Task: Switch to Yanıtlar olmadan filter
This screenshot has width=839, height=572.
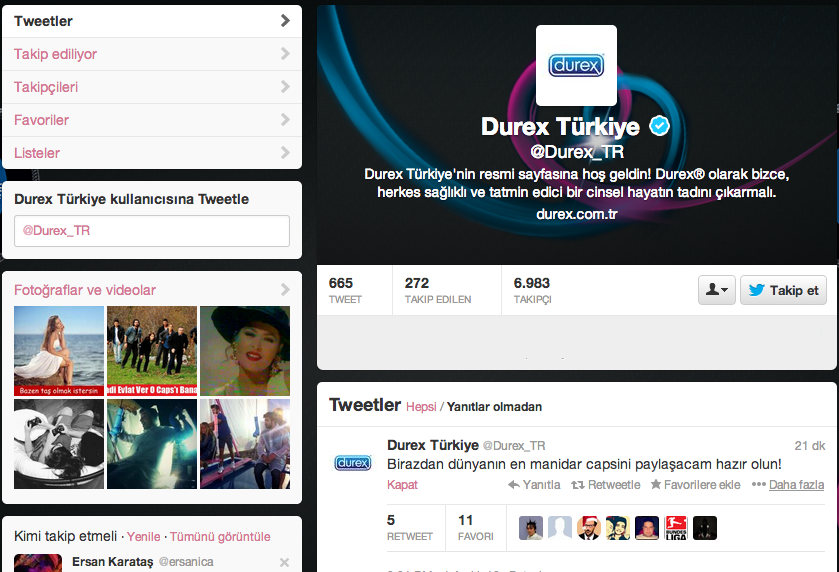Action: point(494,407)
